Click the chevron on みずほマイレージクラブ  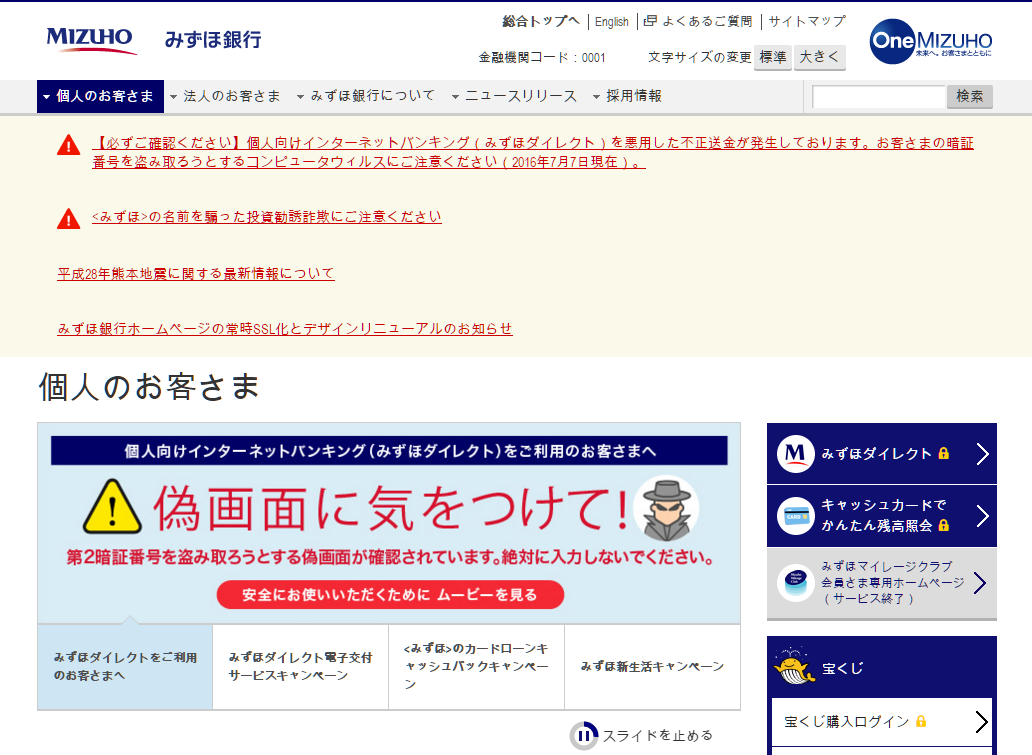pyautogui.click(x=980, y=583)
